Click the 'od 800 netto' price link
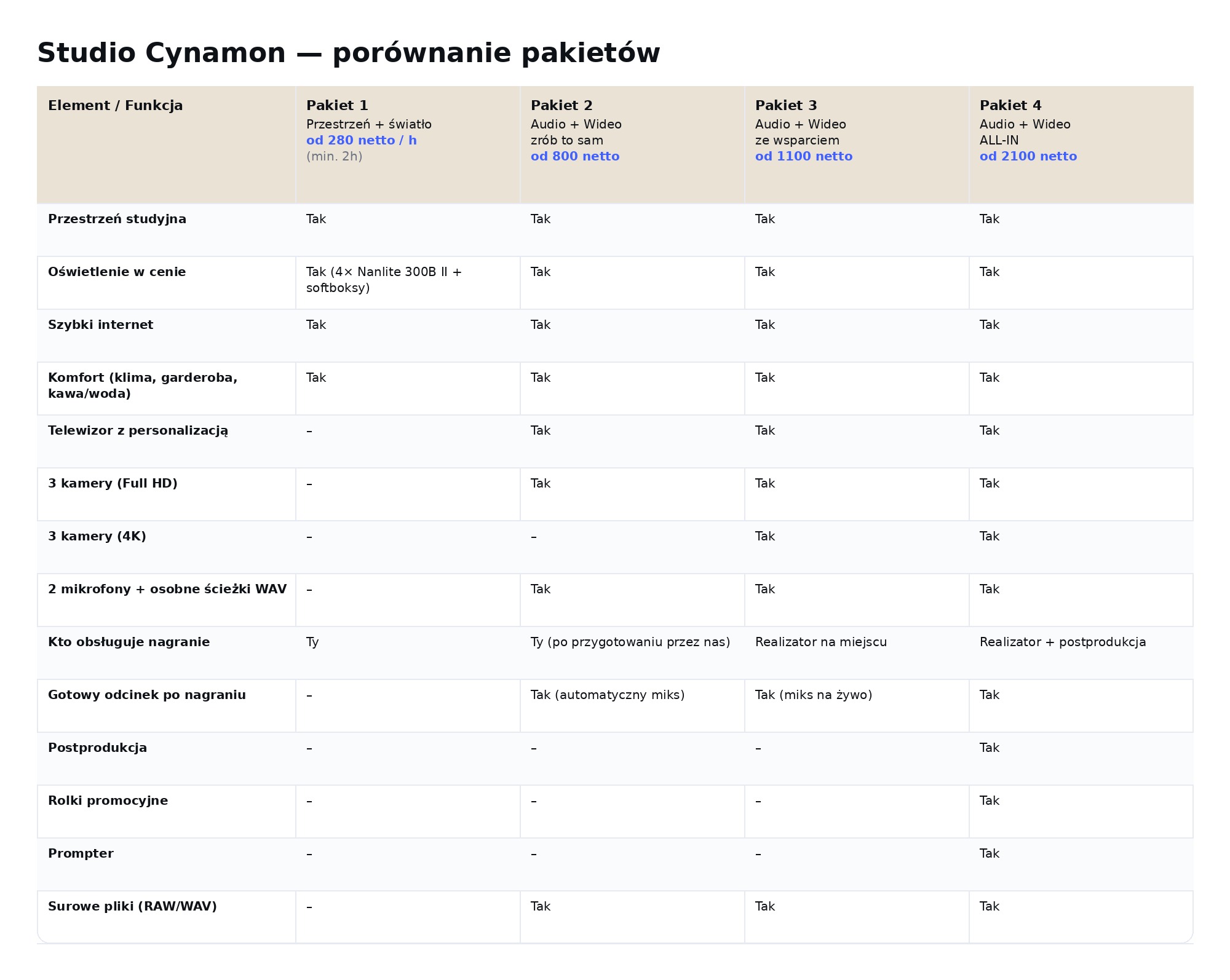This screenshot has width=1230, height=980. coord(574,157)
